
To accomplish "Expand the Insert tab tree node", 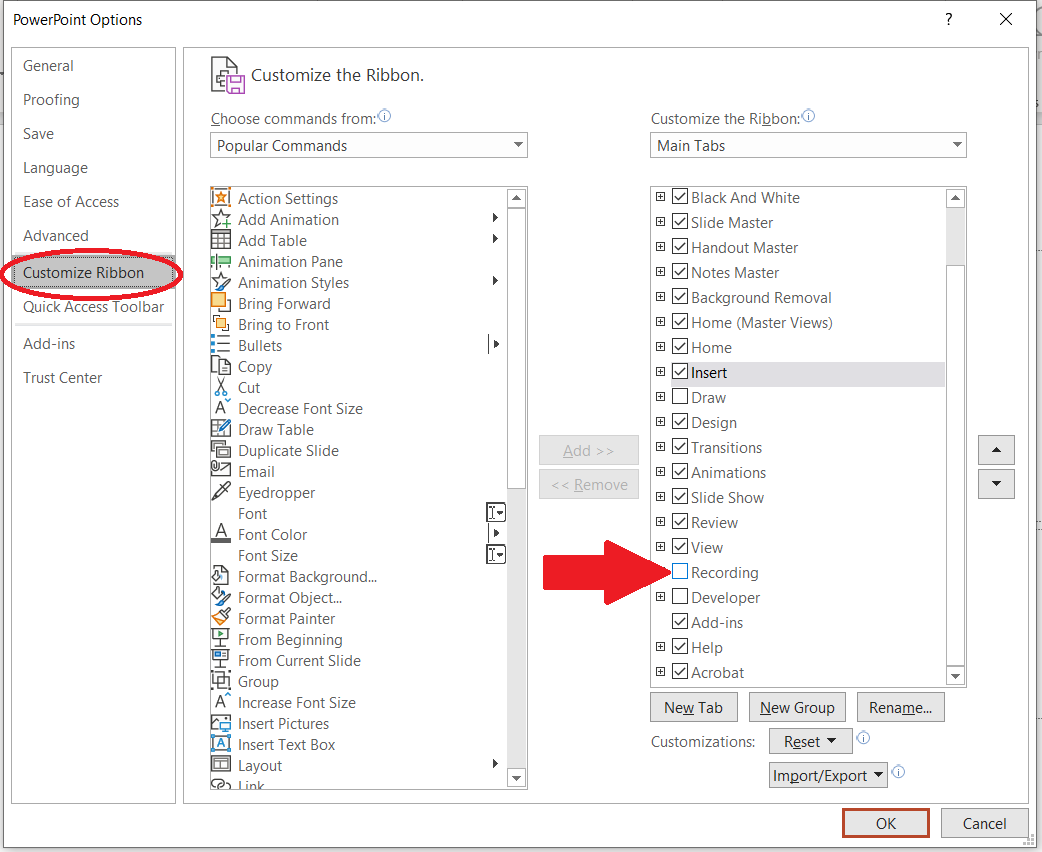I will click(x=660, y=372).
